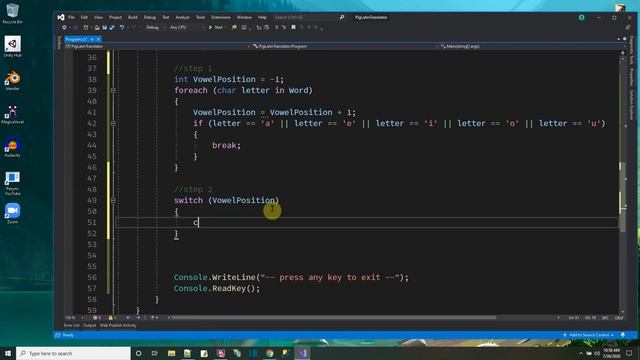Click the Task View icon on taskbar
Image resolution: width=640 pixels, height=360 pixels.
click(154, 353)
